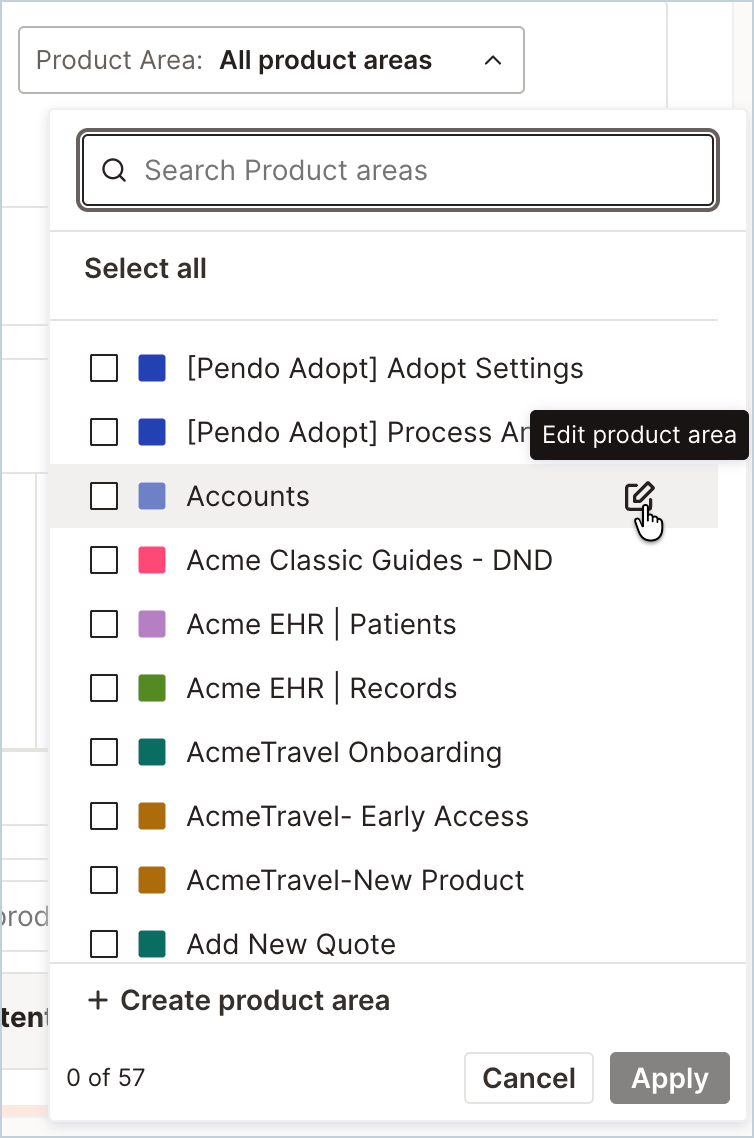754x1138 pixels.
Task: Click the pink swatch for Acme Classic Guides
Action: (x=152, y=560)
